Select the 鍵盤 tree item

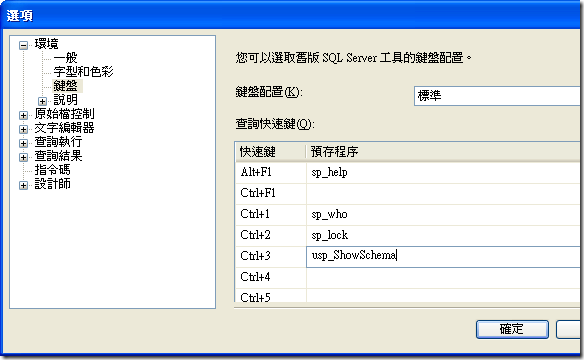pyautogui.click(x=66, y=86)
